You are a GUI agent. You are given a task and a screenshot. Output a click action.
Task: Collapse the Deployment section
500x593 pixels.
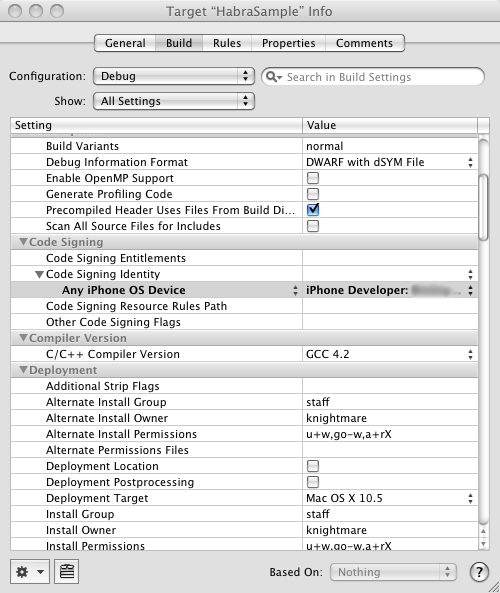click(23, 369)
